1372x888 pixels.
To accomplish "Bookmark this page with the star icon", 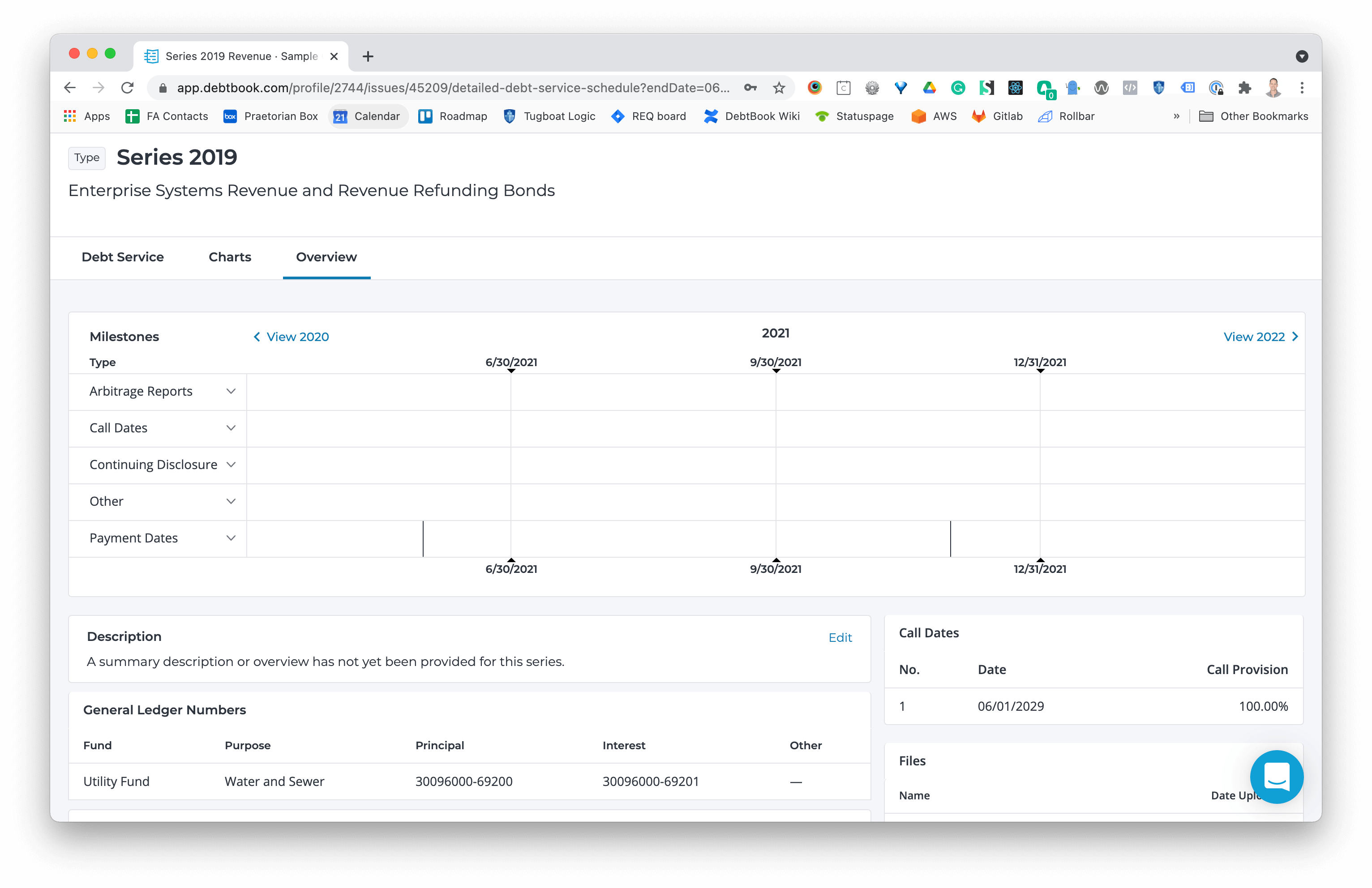I will coord(779,88).
